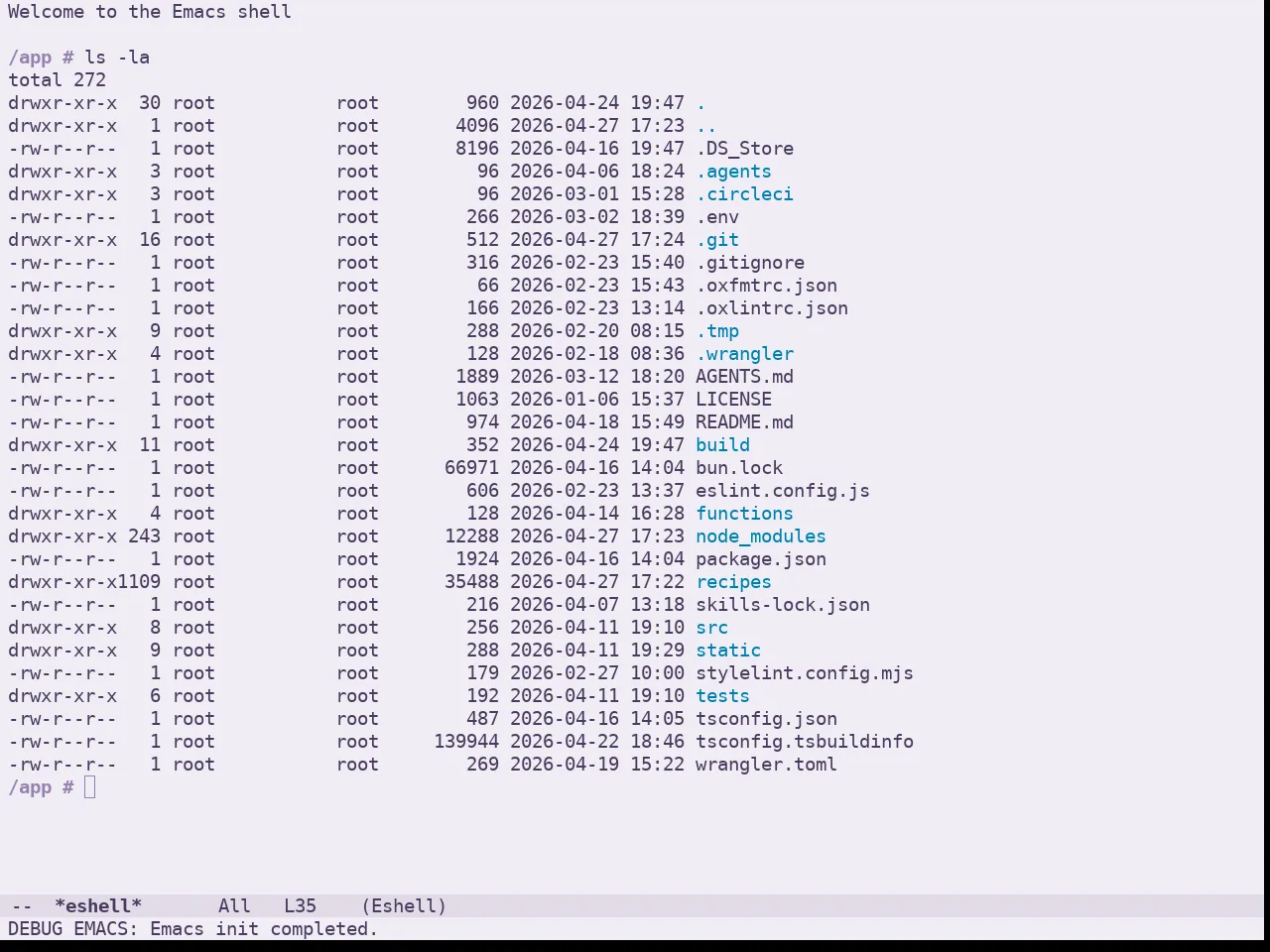
Task: Click the link count 243 on node_modules row
Action: click(x=144, y=536)
